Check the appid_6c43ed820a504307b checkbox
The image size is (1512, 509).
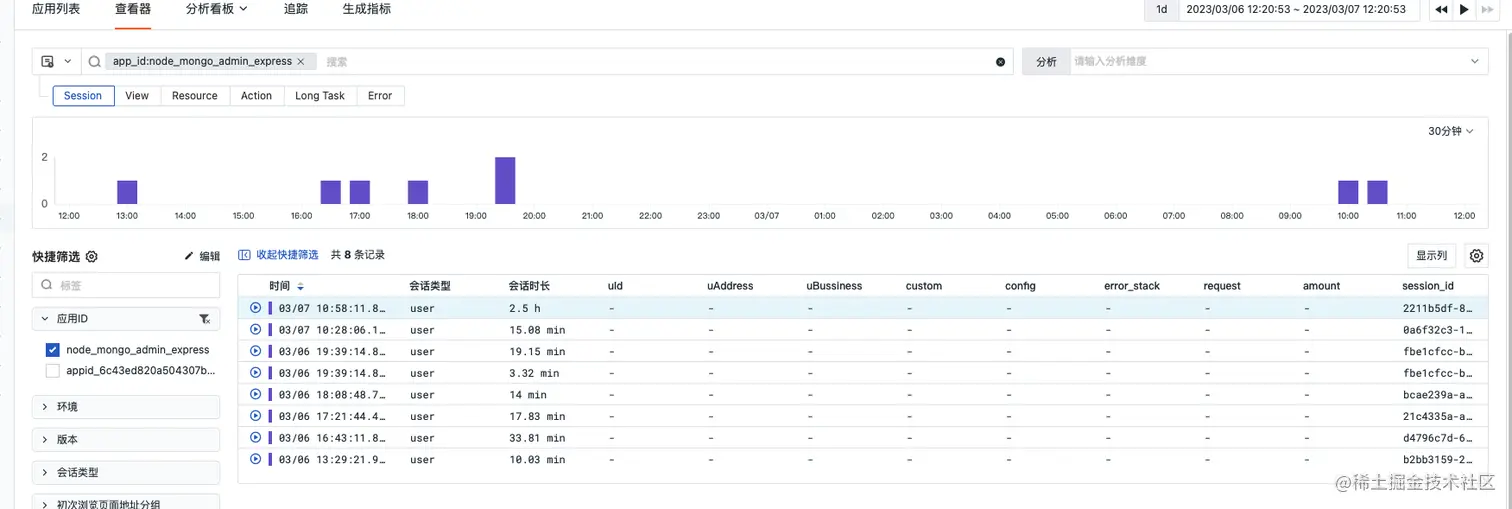(x=53, y=371)
